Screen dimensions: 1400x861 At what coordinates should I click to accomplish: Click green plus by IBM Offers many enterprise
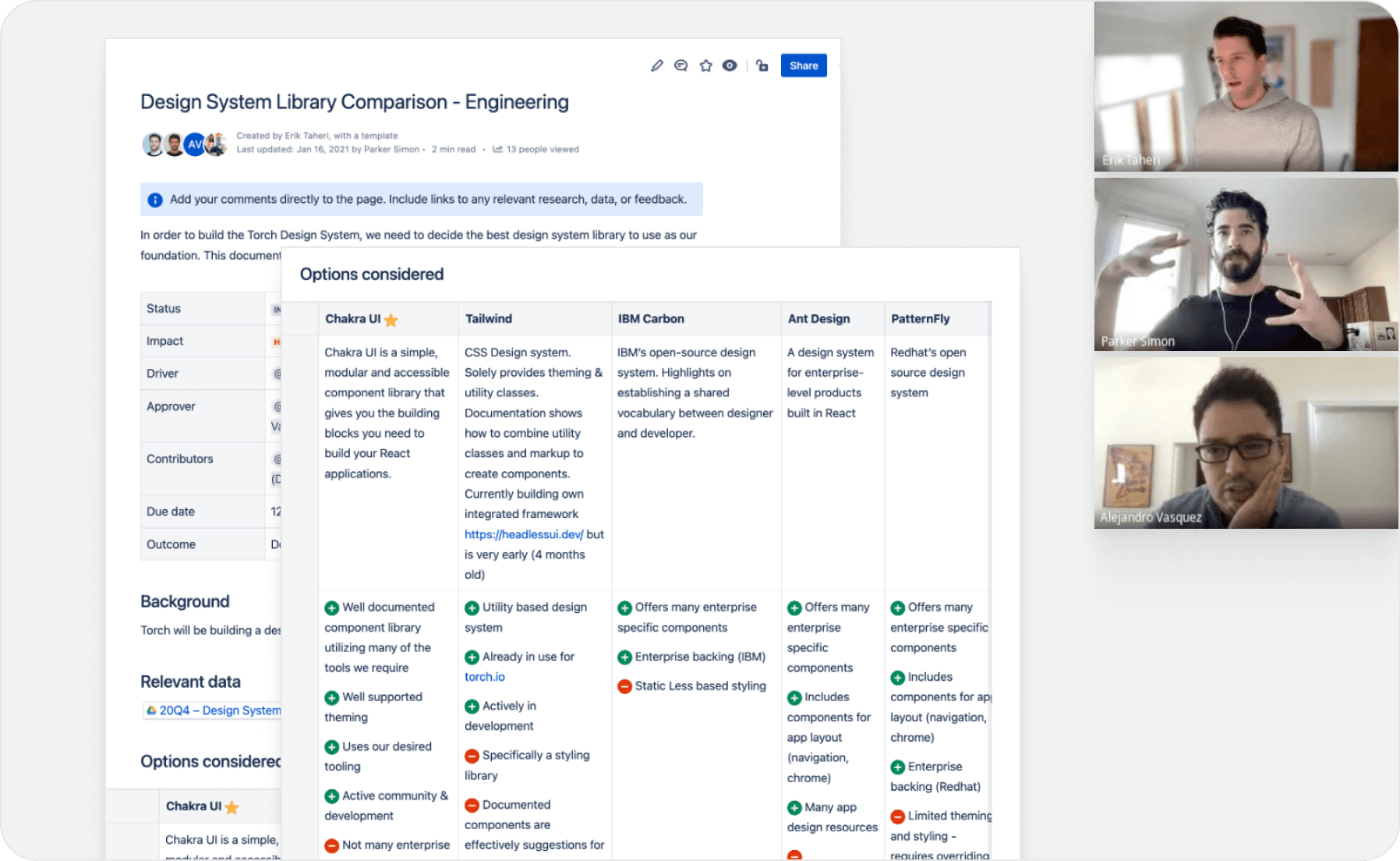point(624,608)
